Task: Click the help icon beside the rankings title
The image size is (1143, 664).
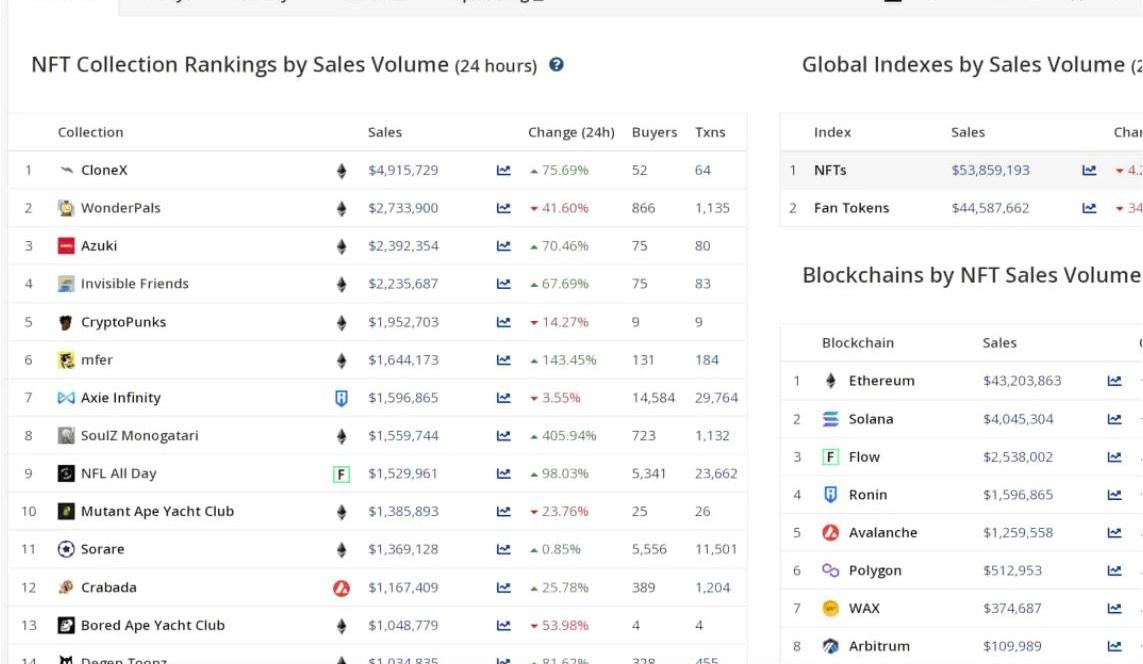Action: [x=557, y=65]
